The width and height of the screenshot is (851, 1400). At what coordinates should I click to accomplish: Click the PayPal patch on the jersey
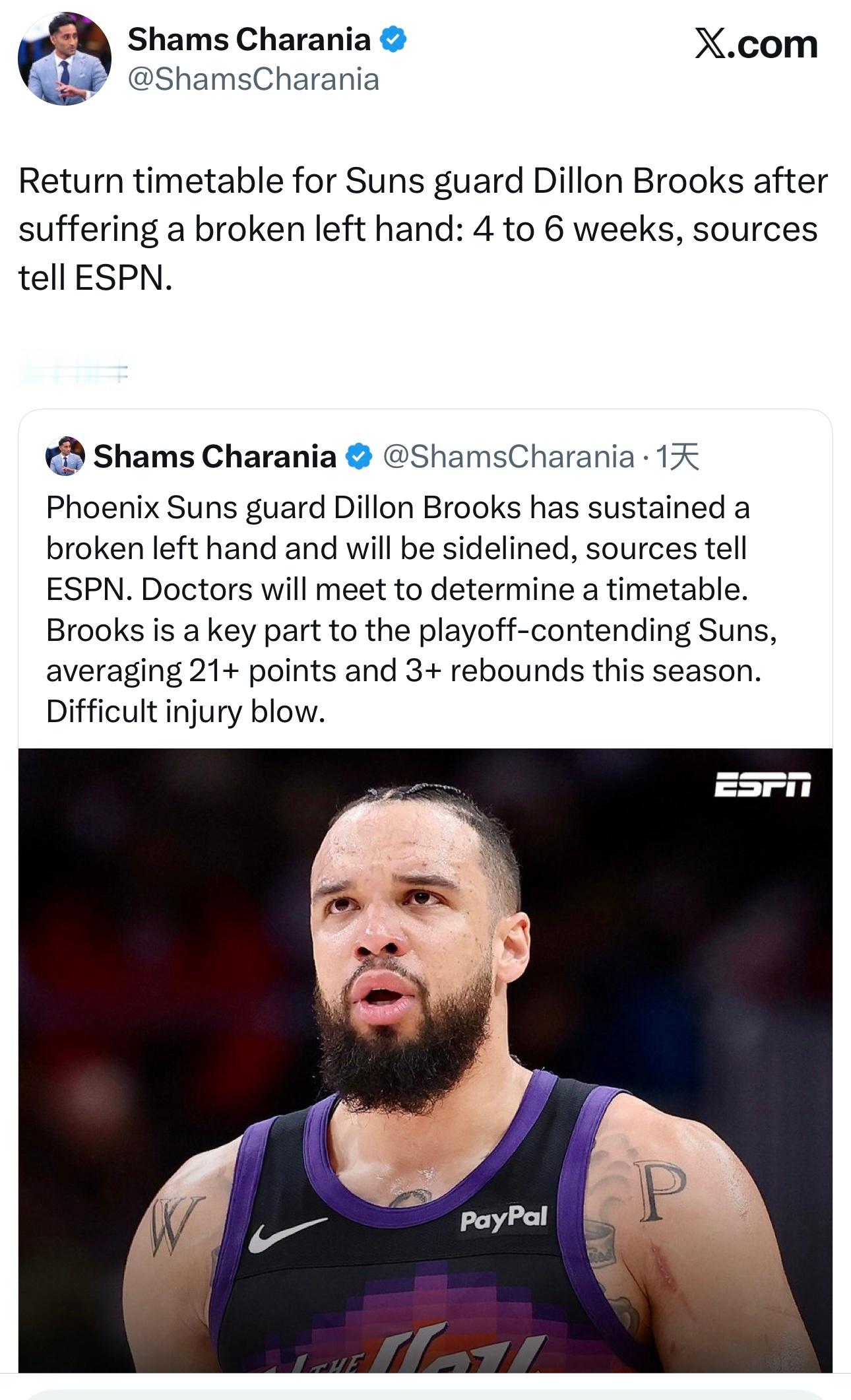(504, 1218)
